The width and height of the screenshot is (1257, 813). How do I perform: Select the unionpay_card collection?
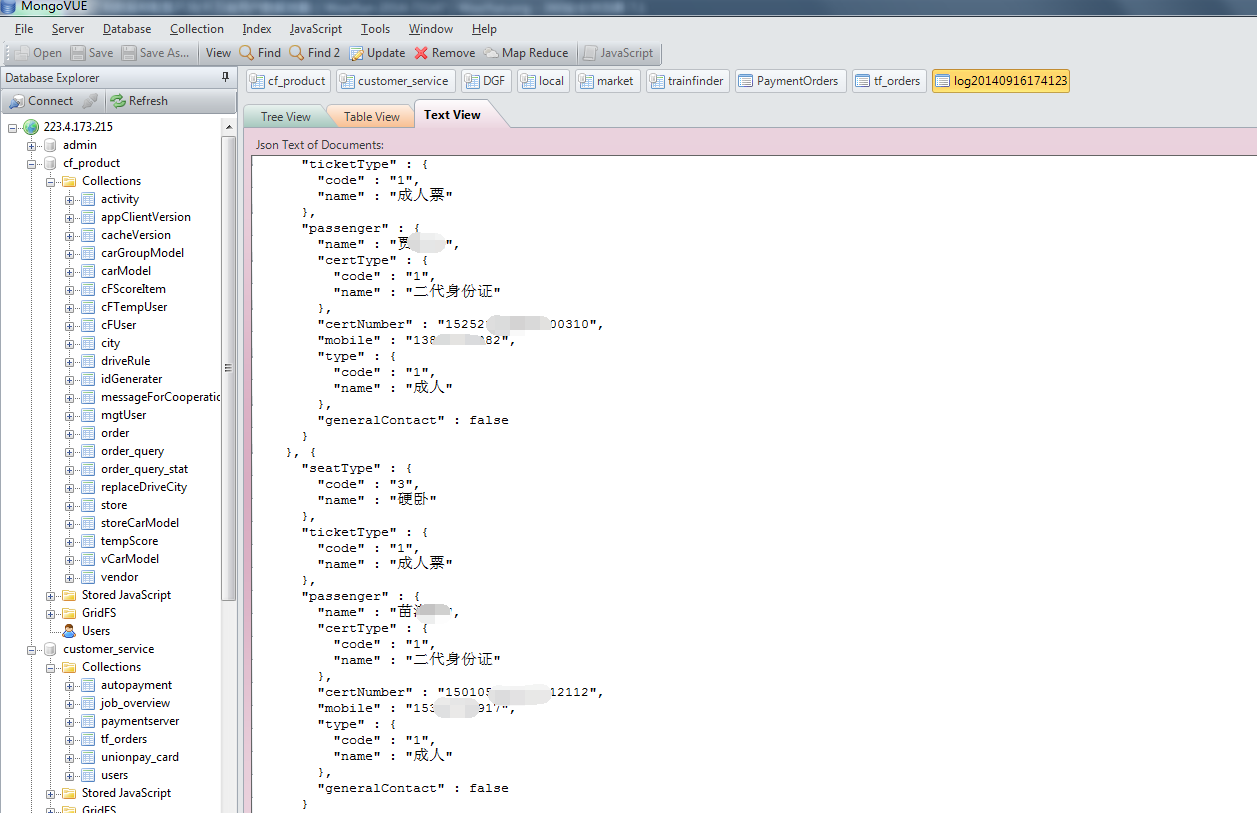(140, 757)
